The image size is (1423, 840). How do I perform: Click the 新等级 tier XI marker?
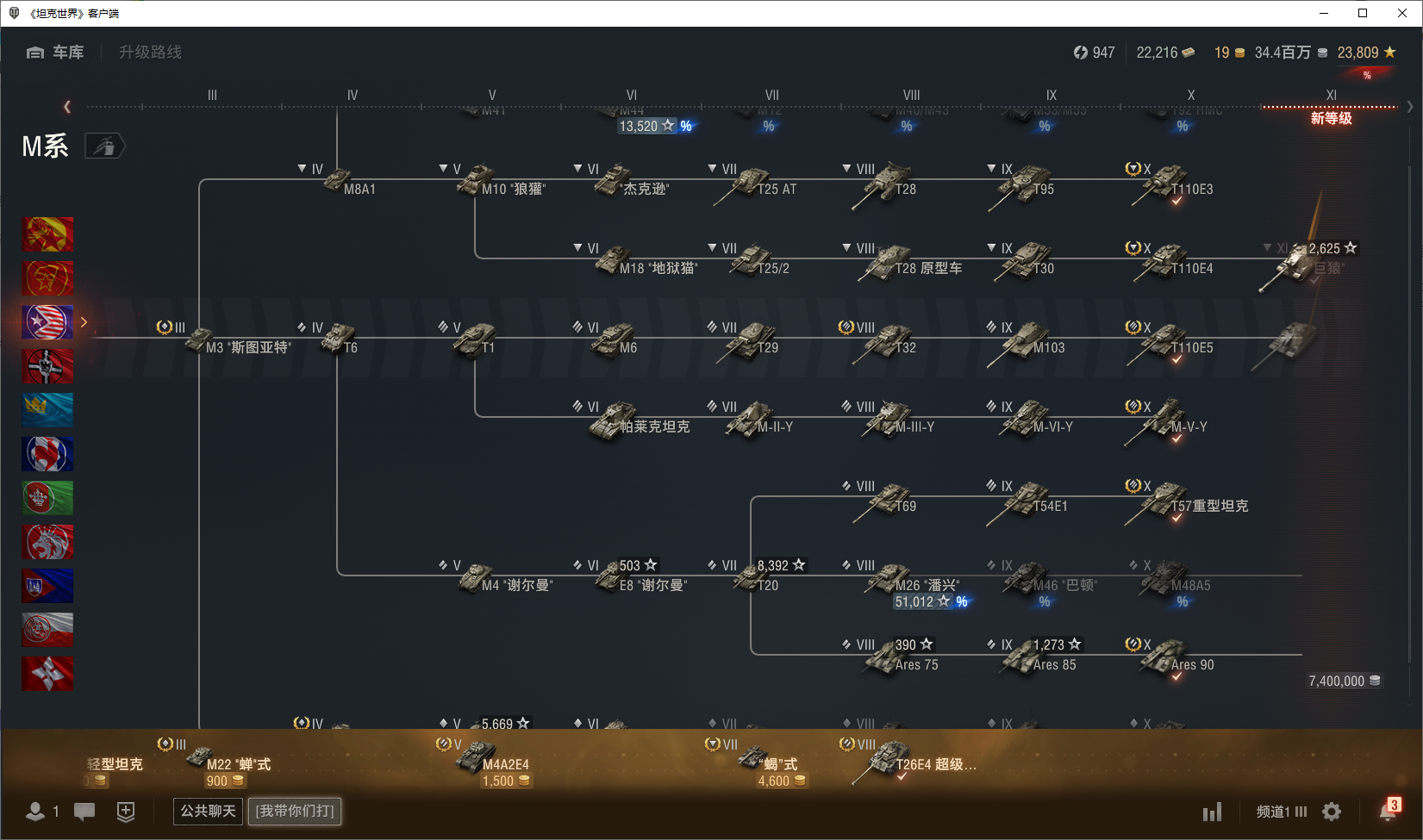click(1331, 118)
